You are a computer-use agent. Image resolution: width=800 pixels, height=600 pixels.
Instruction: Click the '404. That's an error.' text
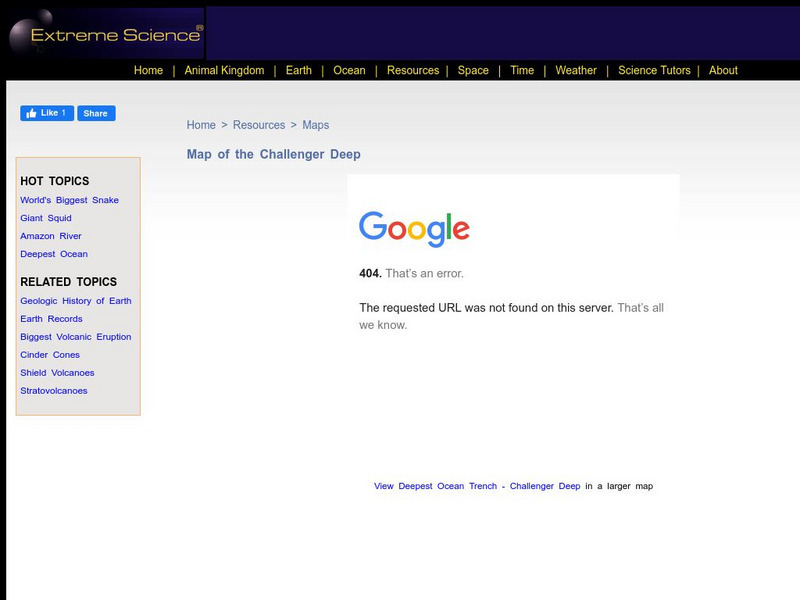[411, 273]
